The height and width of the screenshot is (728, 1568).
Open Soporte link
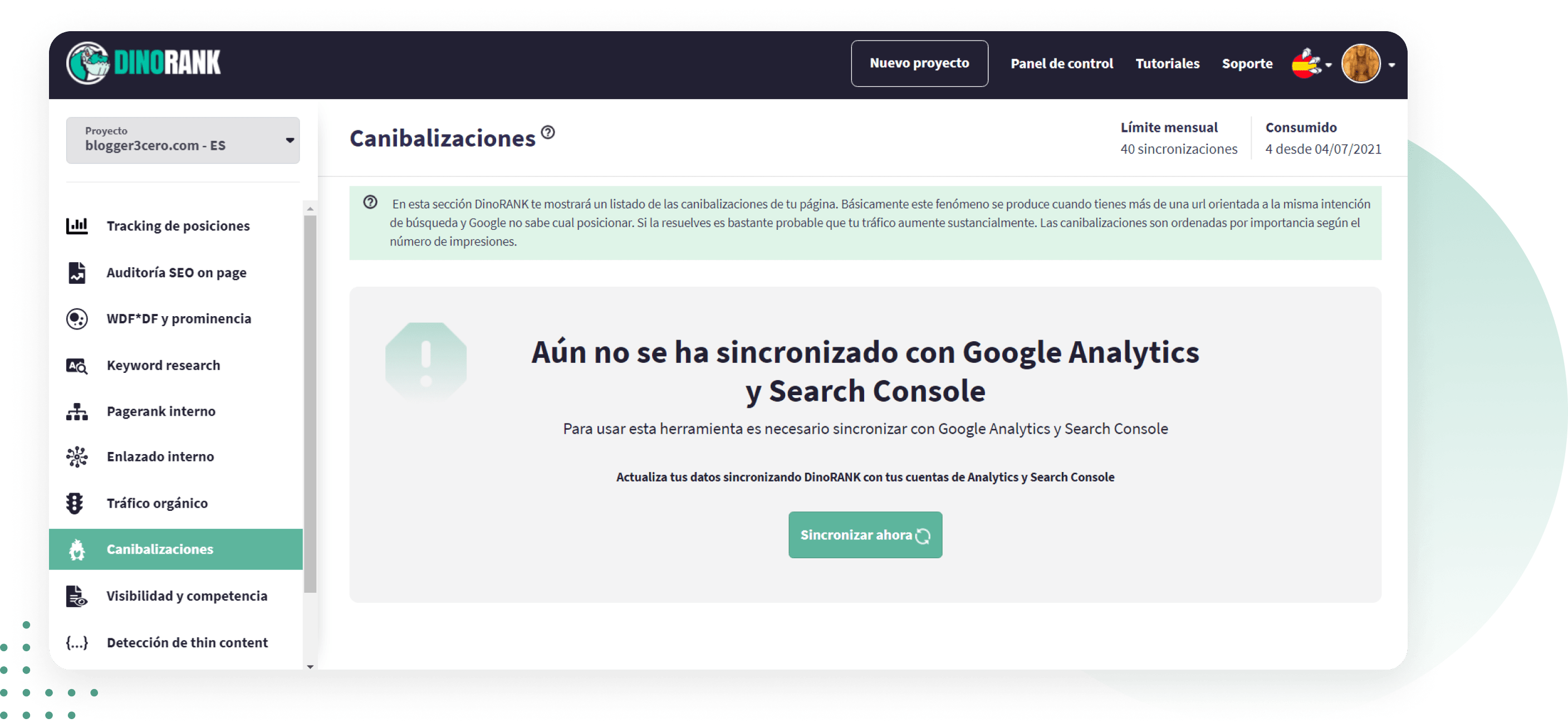coord(1247,63)
